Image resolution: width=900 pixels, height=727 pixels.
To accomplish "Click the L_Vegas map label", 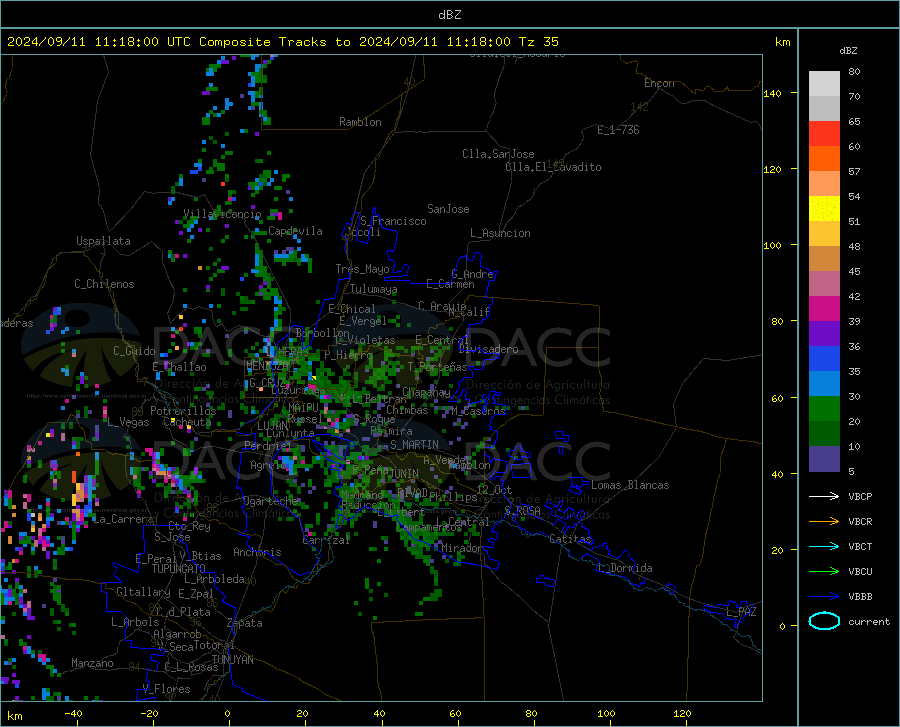I will pyautogui.click(x=128, y=422).
